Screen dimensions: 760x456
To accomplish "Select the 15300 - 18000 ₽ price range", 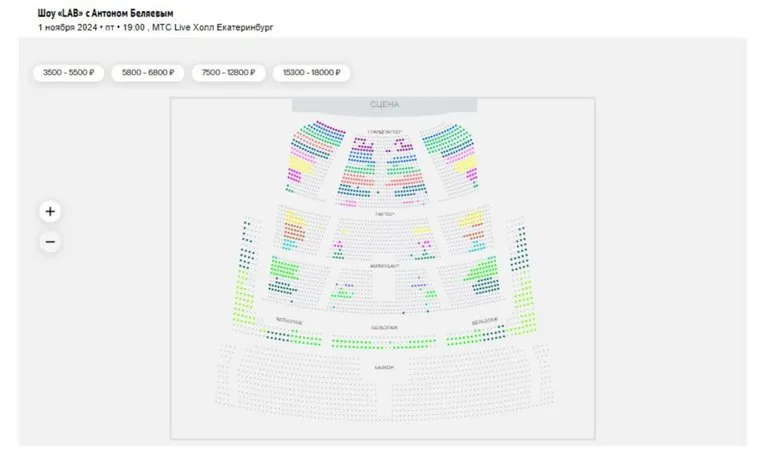I will 315,73.
